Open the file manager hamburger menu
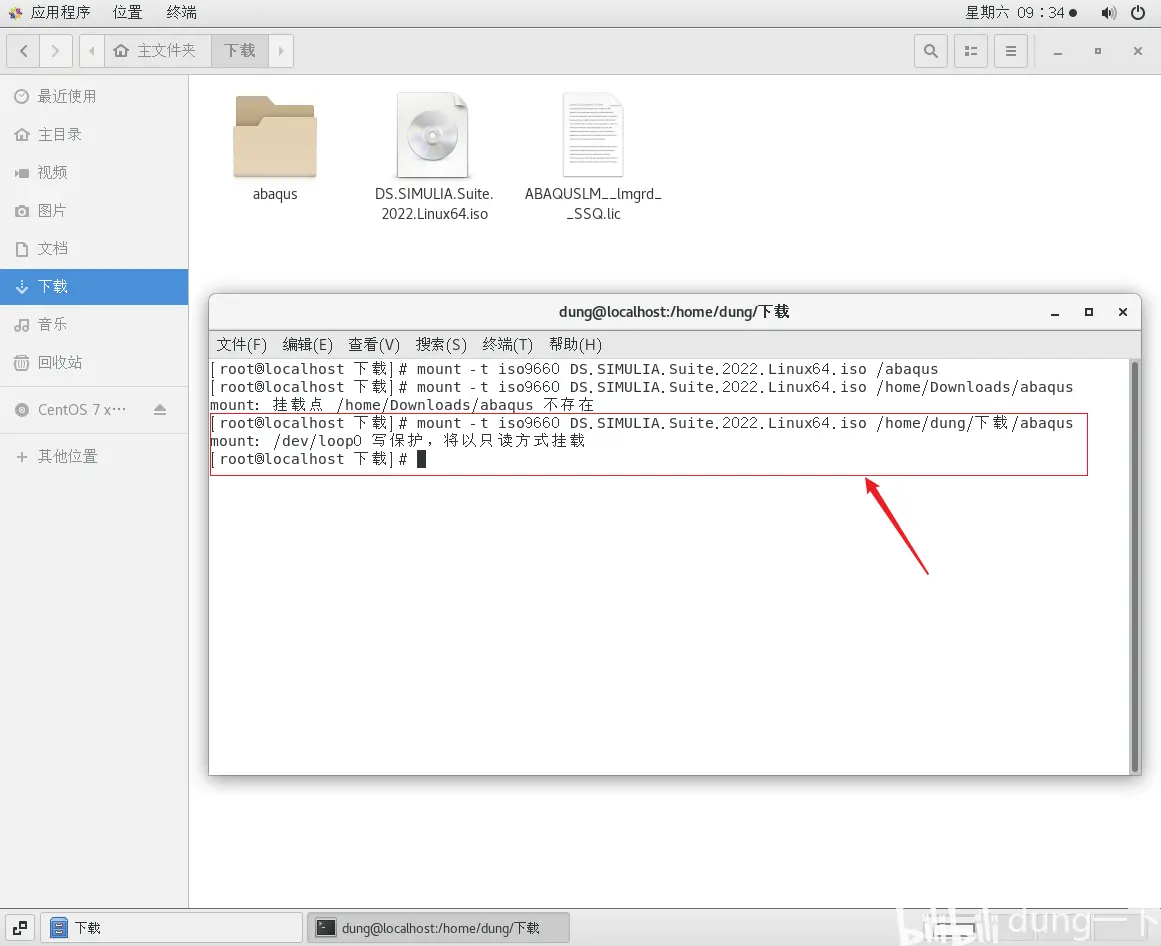Image resolution: width=1161 pixels, height=946 pixels. 1011,51
